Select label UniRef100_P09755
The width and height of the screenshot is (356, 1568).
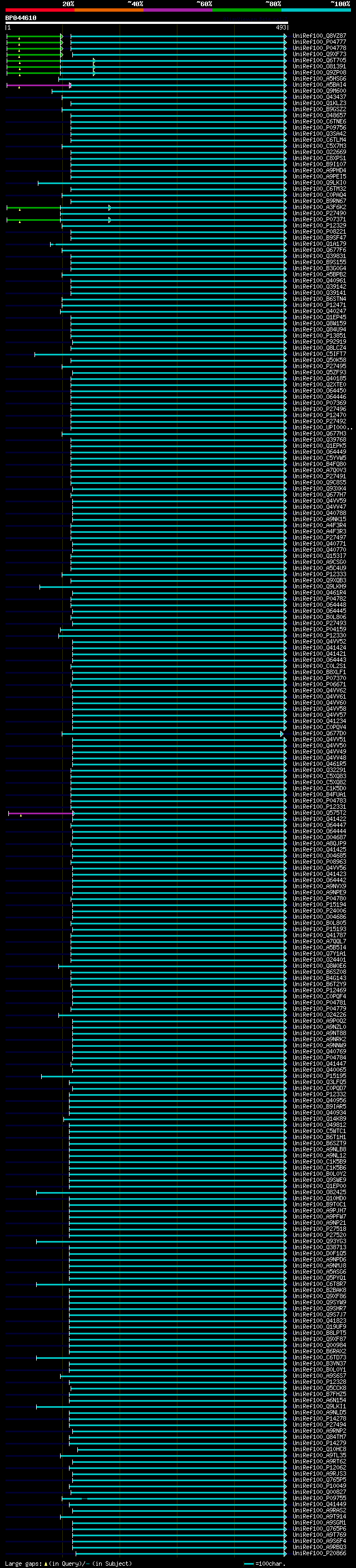pos(319,1498)
